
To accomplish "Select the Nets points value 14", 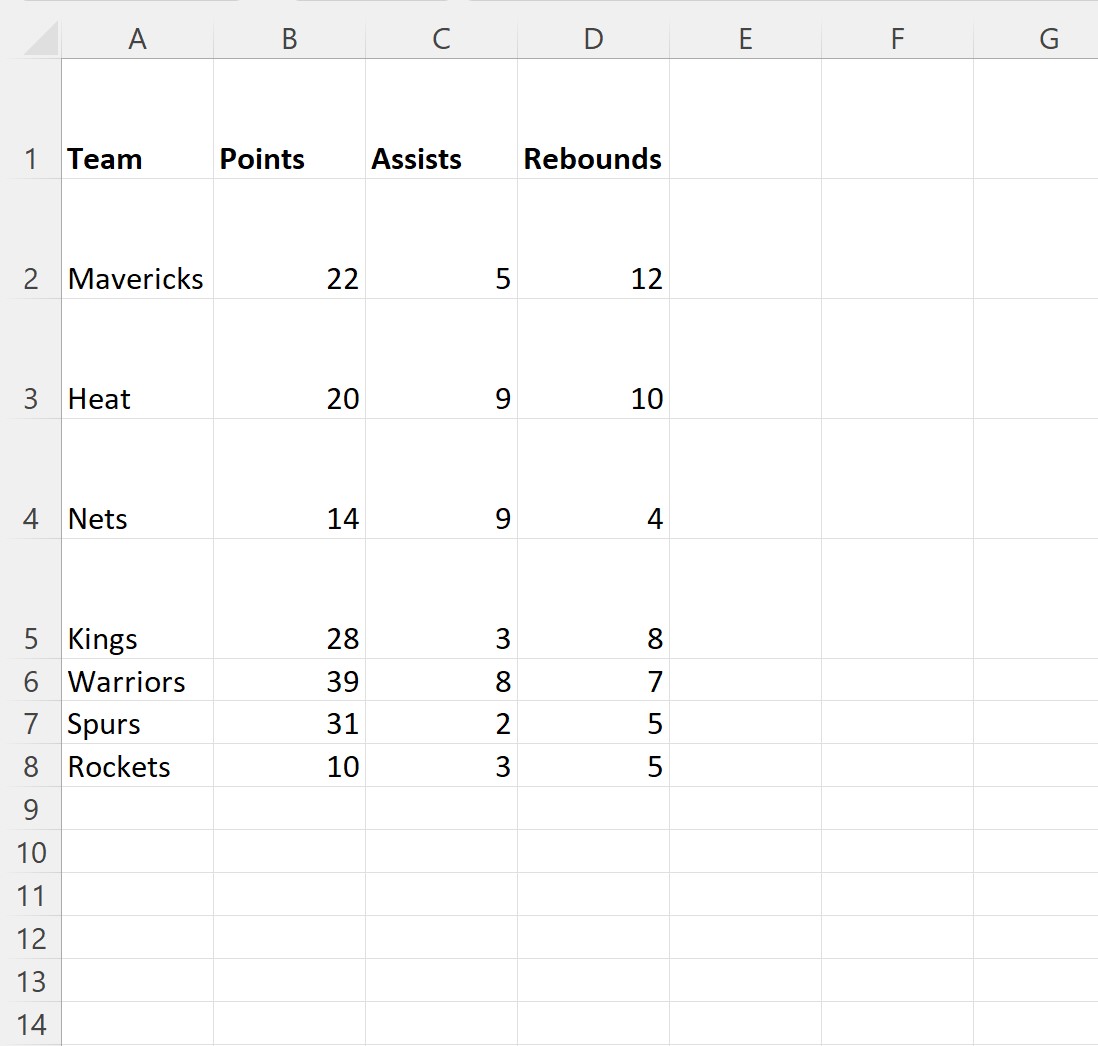I will pos(289,479).
